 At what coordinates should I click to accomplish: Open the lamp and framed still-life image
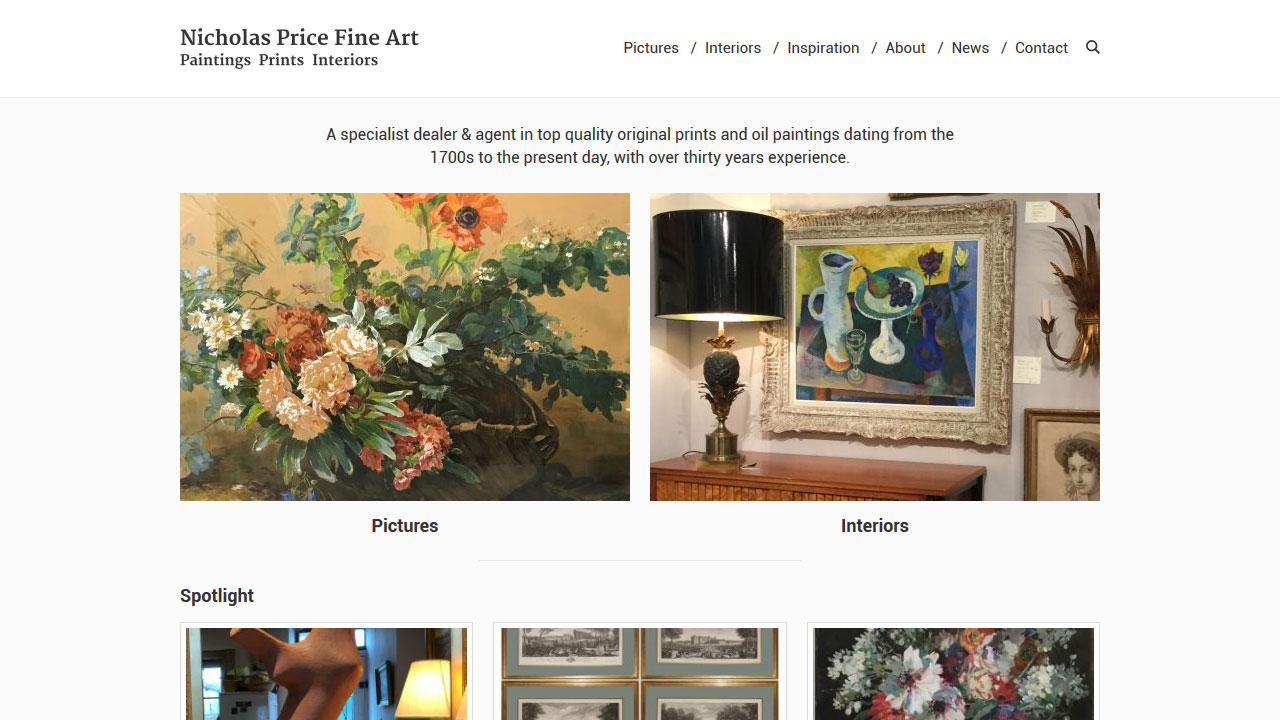coord(875,347)
